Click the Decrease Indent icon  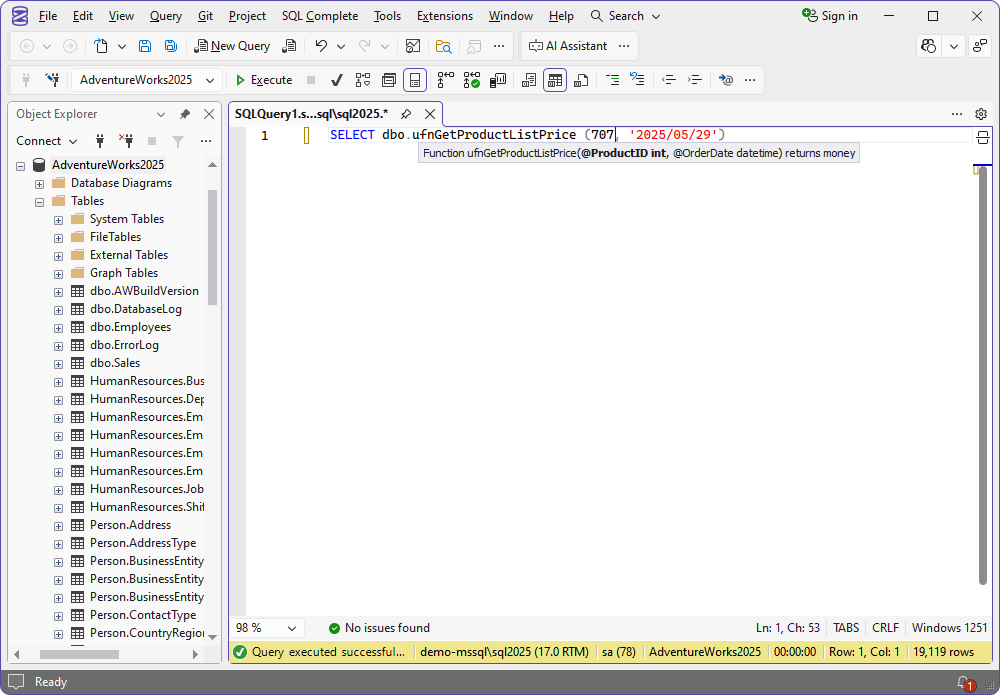tap(668, 80)
